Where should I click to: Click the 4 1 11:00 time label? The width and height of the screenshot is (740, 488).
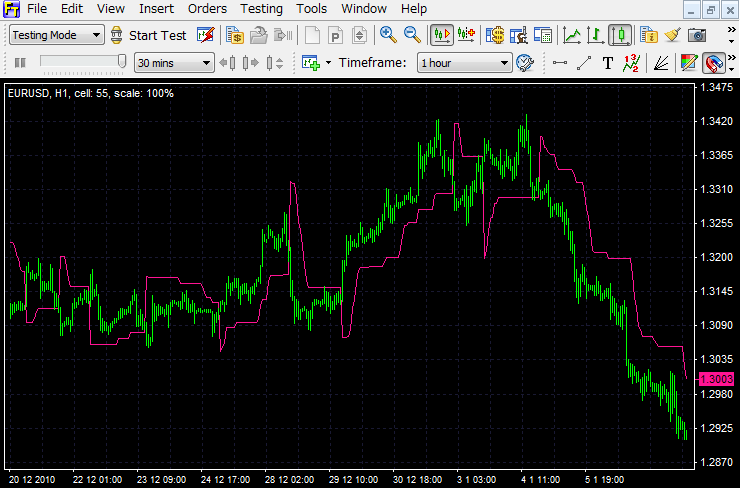click(540, 480)
